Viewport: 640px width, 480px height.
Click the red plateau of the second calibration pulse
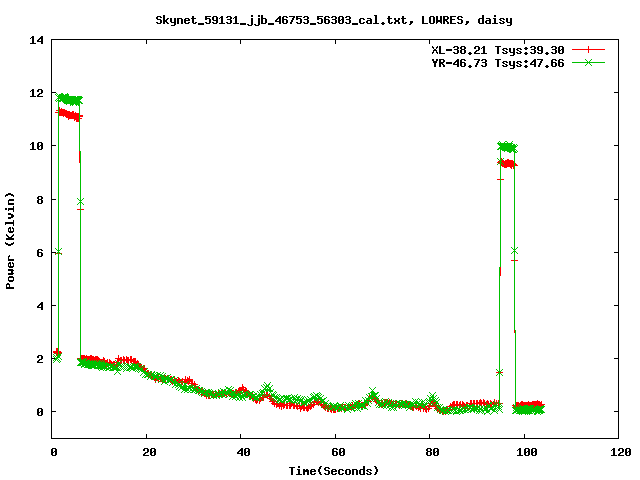tap(508, 164)
